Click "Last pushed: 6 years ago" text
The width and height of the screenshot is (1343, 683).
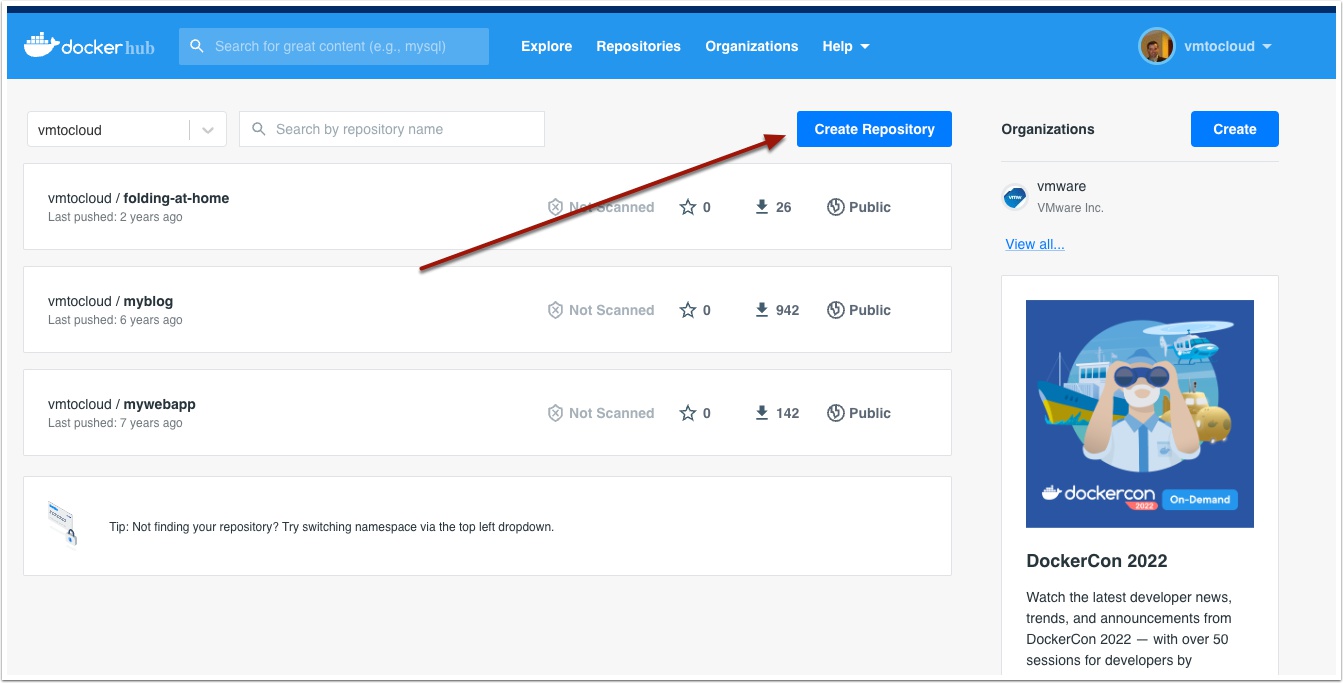115,320
